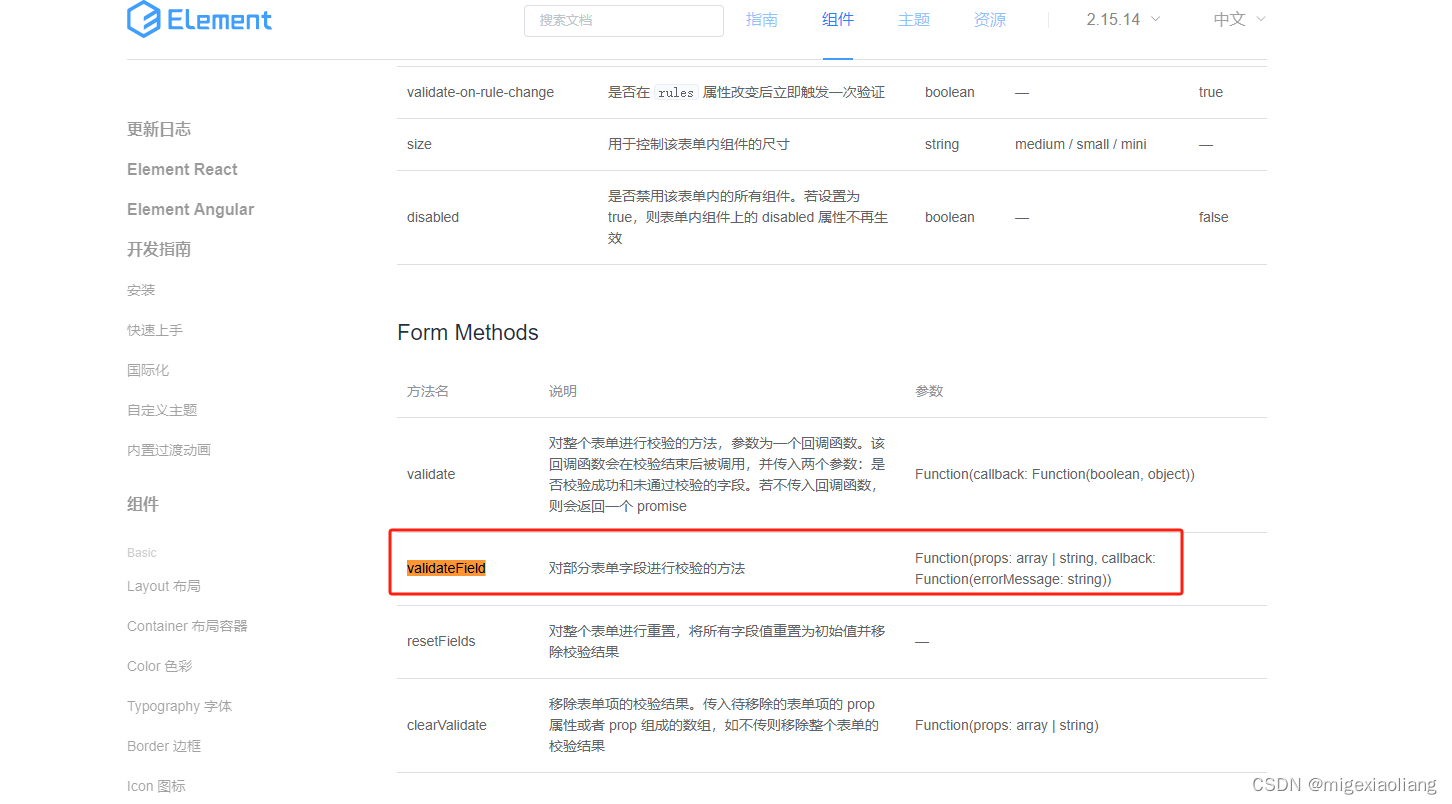Click the 参数 column header

929,391
